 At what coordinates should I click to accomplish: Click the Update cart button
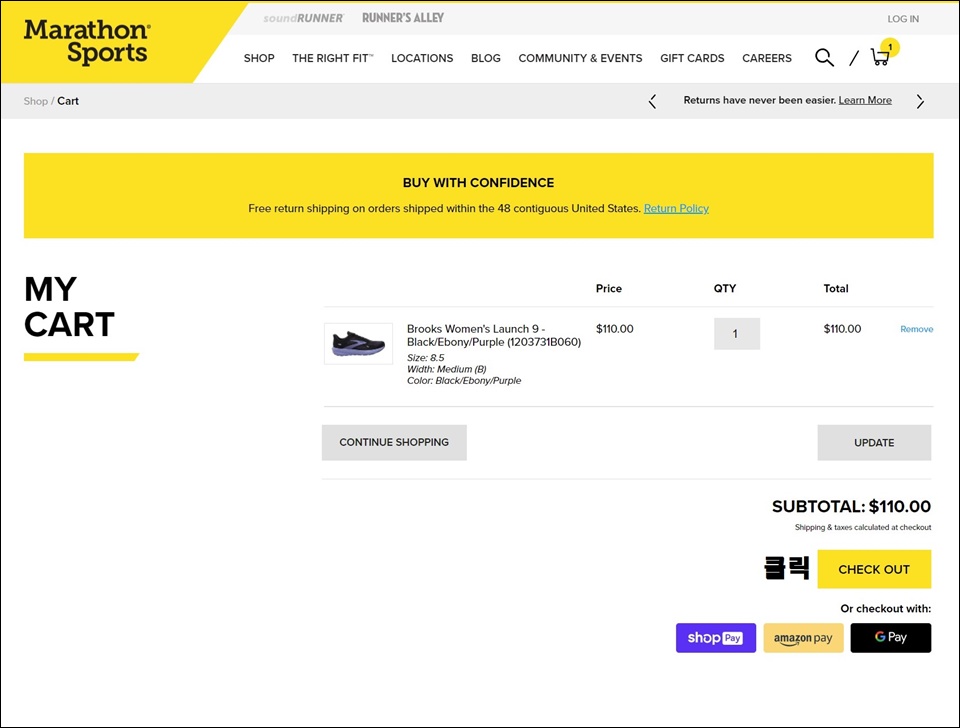tap(874, 443)
